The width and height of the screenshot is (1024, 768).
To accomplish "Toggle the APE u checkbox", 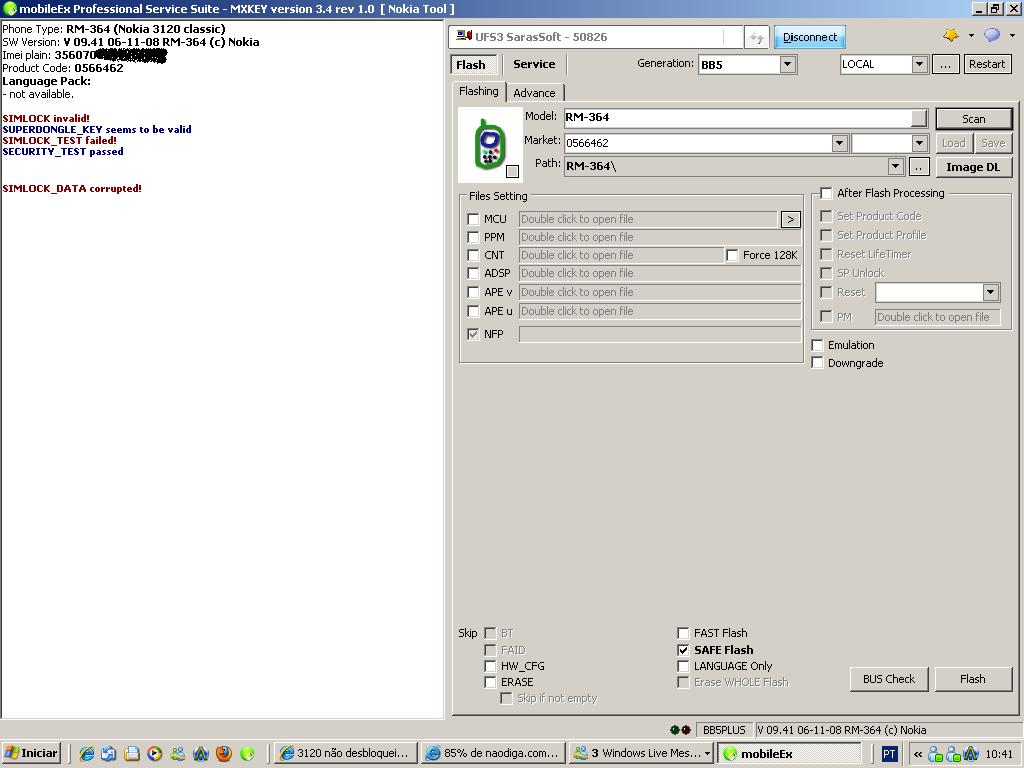I will [x=473, y=311].
